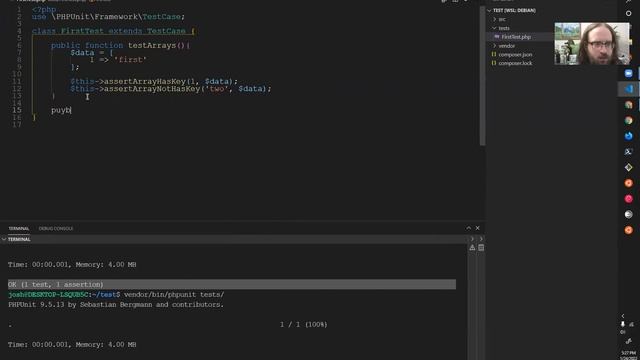Click highlighted 'OK (1 test, 1 assertion)' terminal line
The image size is (640, 360).
(232, 284)
